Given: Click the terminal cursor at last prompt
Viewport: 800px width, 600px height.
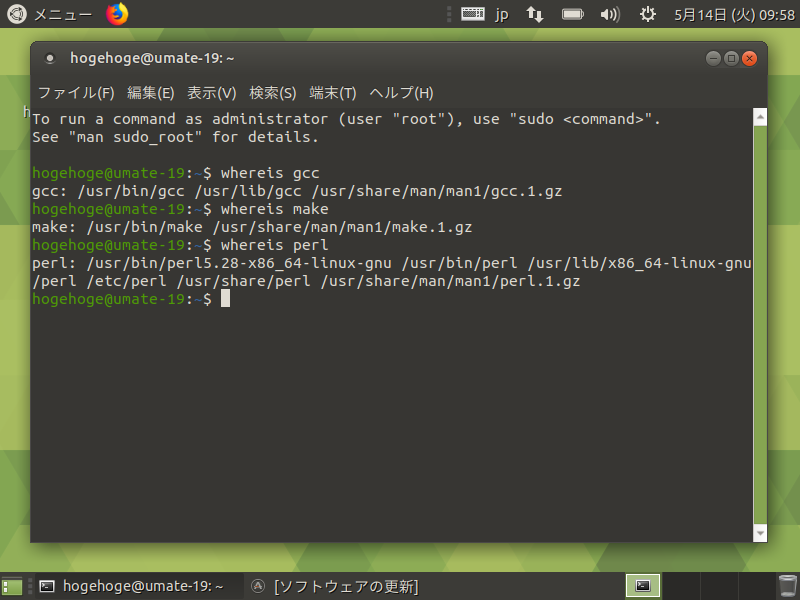Looking at the screenshot, I should (x=226, y=299).
